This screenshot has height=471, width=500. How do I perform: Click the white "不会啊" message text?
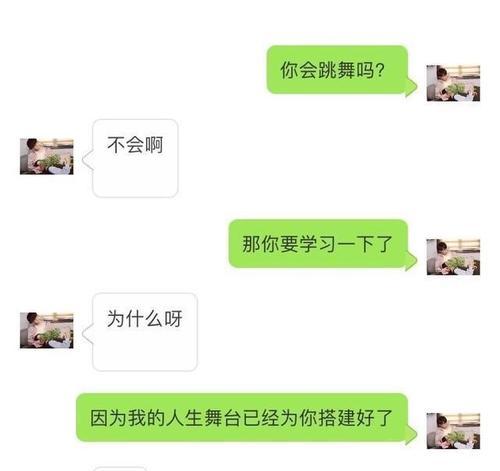pyautogui.click(x=135, y=145)
